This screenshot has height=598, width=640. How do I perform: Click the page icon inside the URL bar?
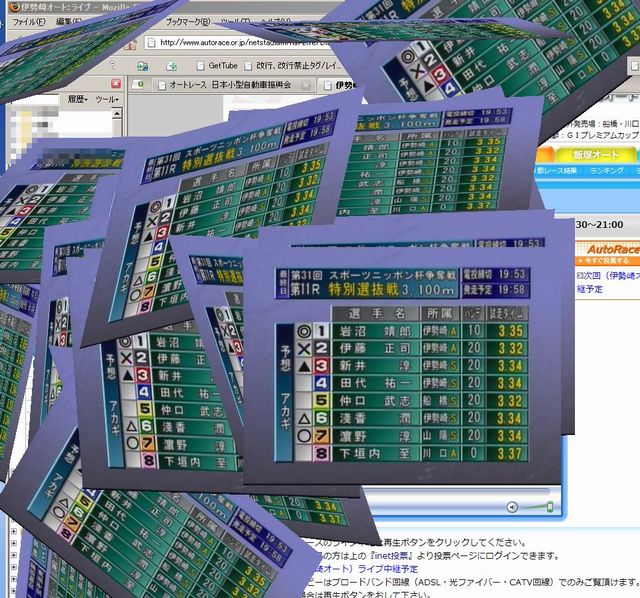(x=151, y=42)
